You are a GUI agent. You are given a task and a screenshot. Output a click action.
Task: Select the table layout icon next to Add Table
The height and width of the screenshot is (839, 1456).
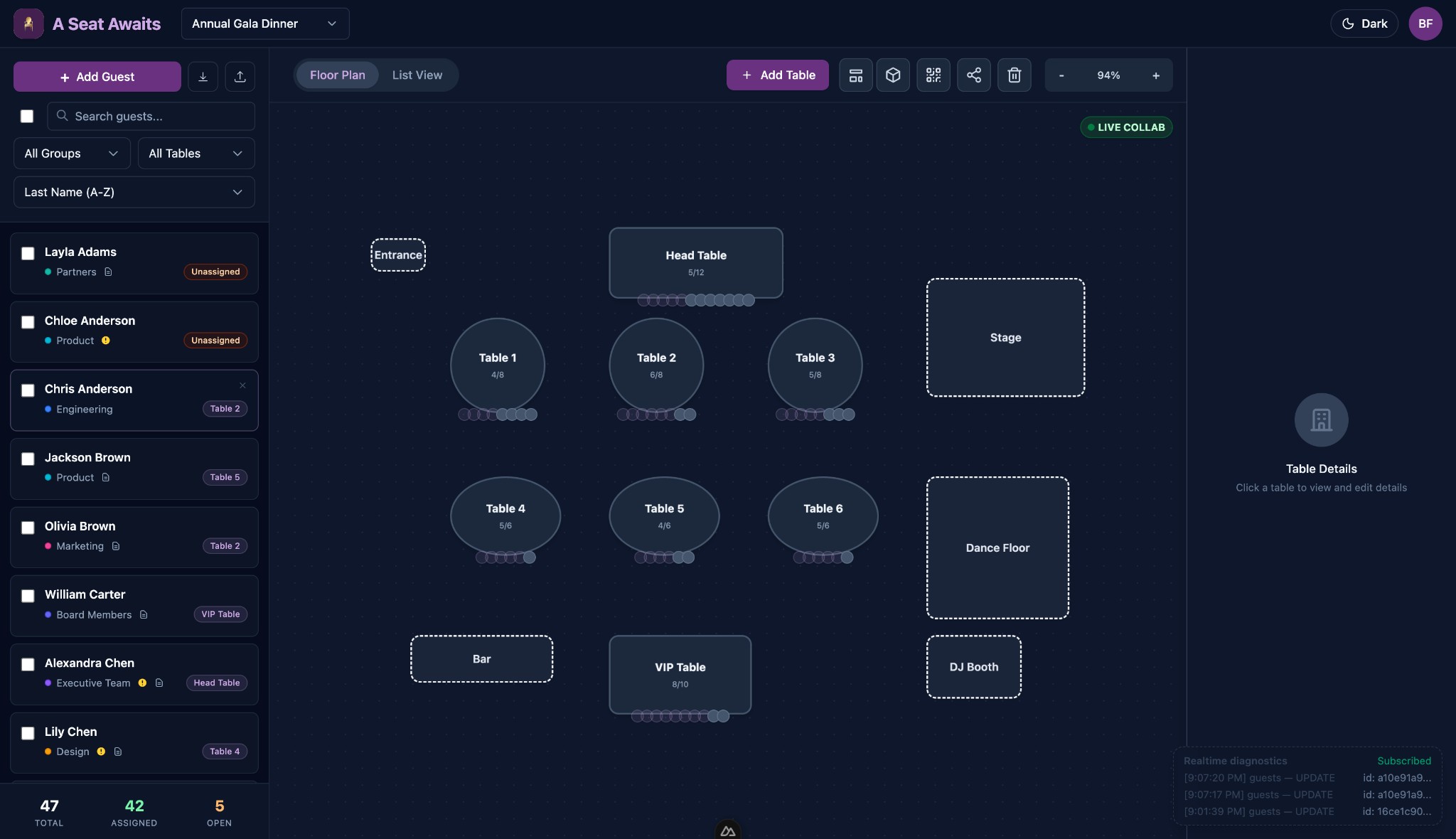[855, 75]
